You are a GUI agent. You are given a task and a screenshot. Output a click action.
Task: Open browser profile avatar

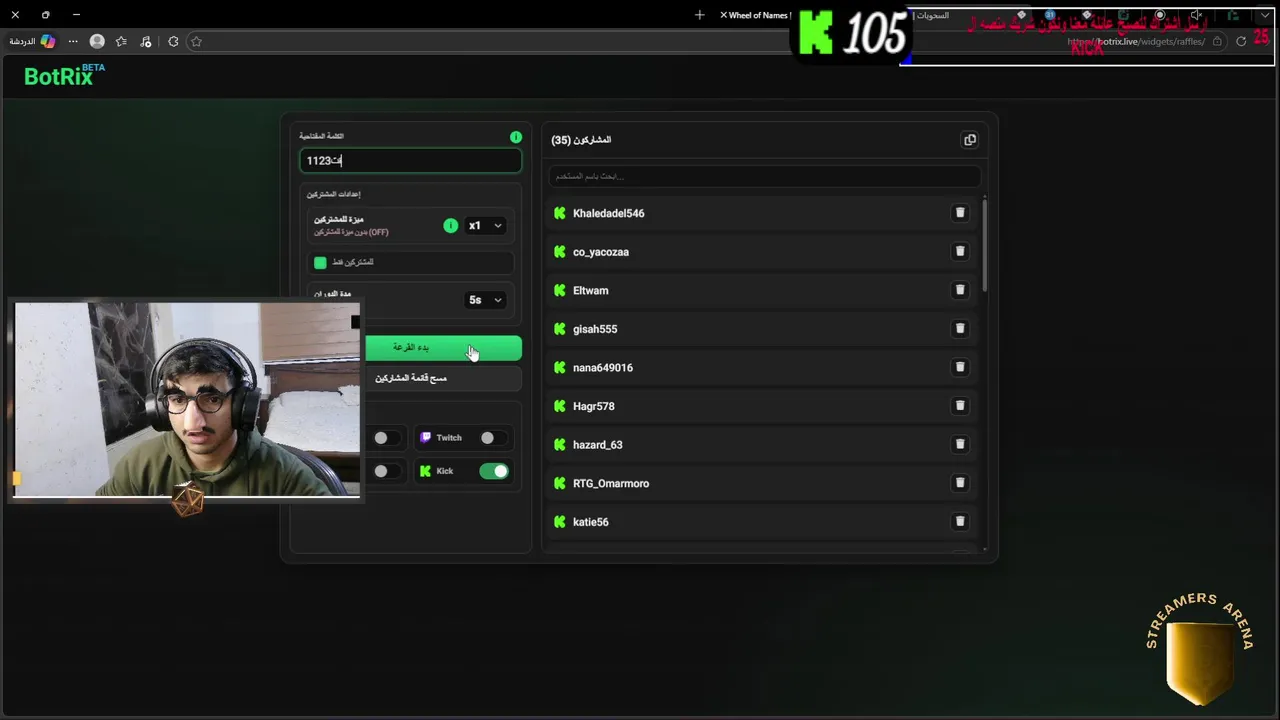click(x=97, y=41)
